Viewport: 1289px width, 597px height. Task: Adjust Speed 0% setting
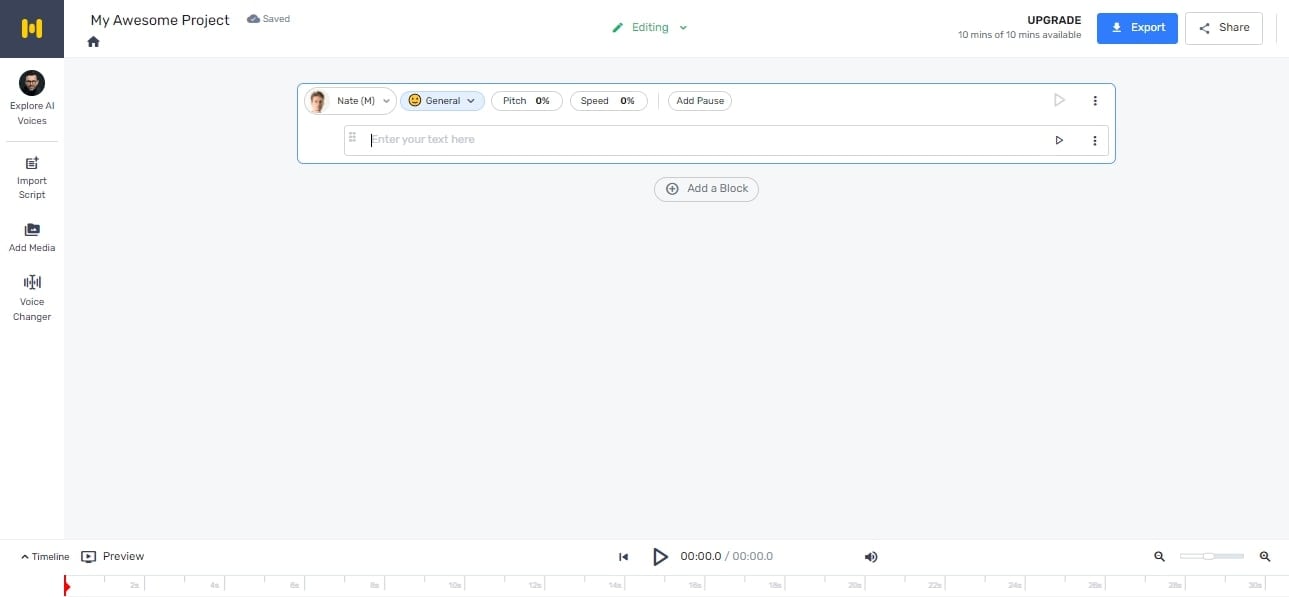(x=608, y=101)
